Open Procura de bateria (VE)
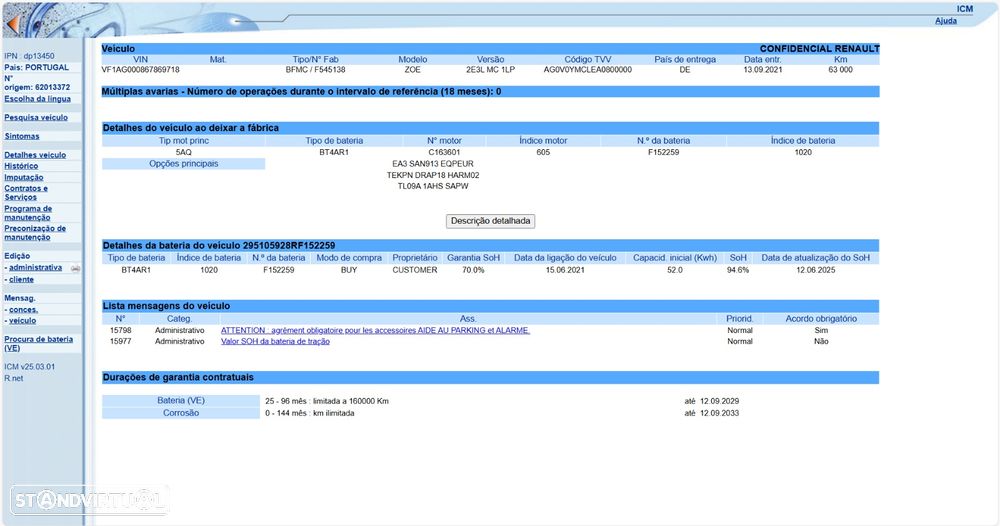This screenshot has height=526, width=1000. pyautogui.click(x=38, y=344)
